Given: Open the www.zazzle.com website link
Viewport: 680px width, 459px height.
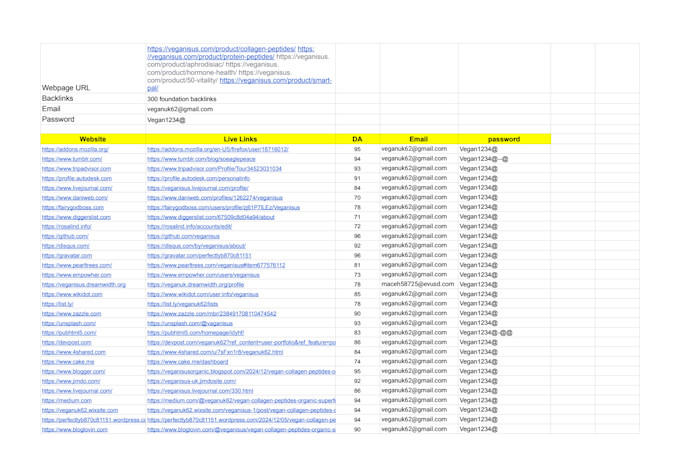Looking at the screenshot, I should coord(72,313).
